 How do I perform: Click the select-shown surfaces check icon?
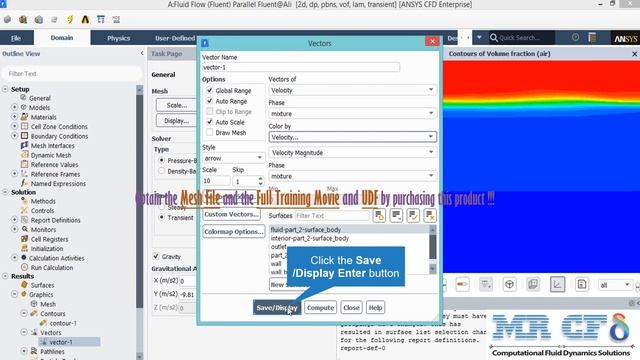(x=413, y=215)
